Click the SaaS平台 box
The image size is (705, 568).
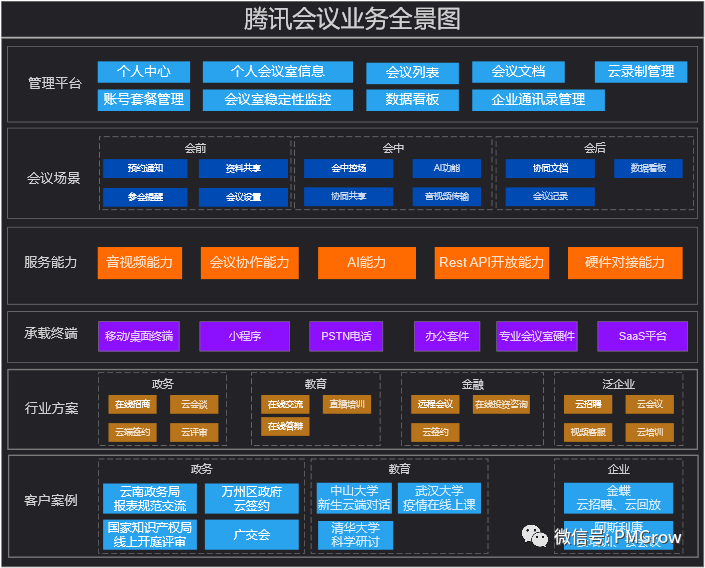643,336
